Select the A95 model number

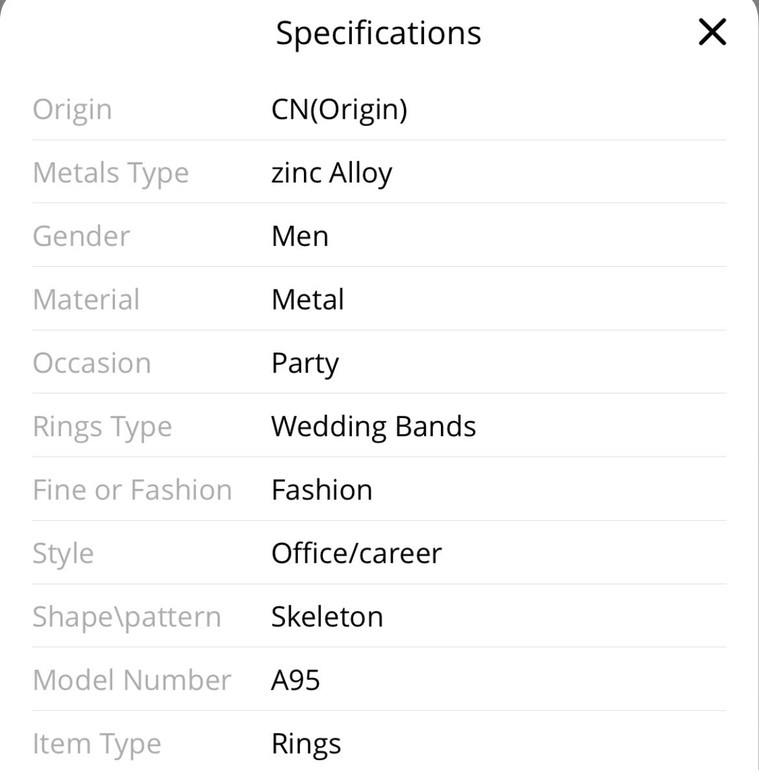[296, 681]
